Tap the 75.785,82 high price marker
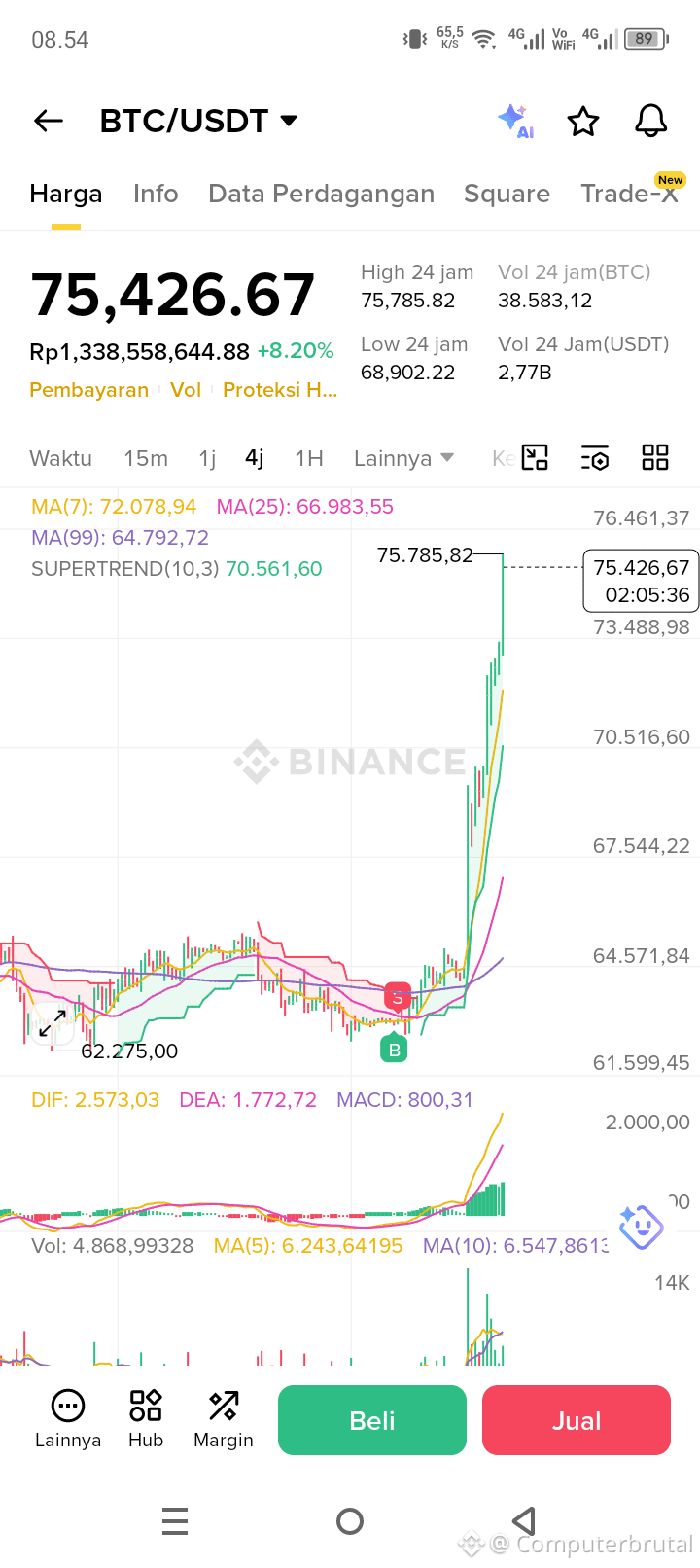Viewport: 700px width, 1568px height. (425, 555)
